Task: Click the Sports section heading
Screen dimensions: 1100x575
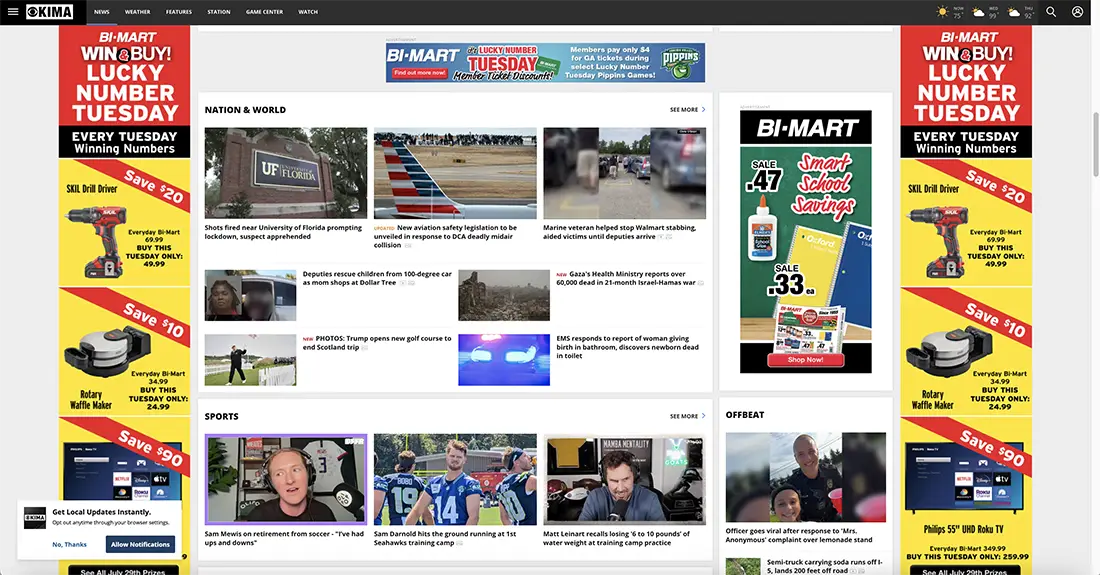Action: click(222, 416)
